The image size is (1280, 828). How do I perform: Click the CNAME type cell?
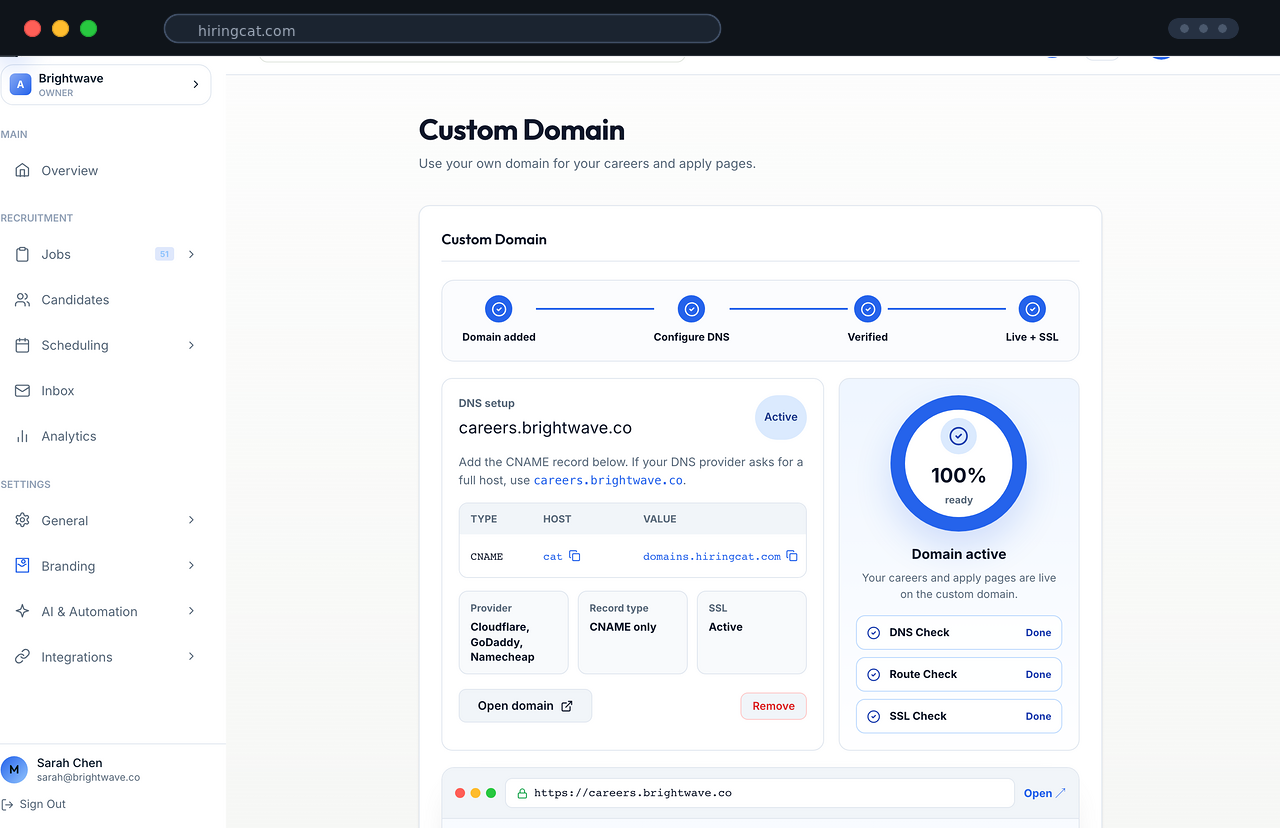pyautogui.click(x=487, y=556)
